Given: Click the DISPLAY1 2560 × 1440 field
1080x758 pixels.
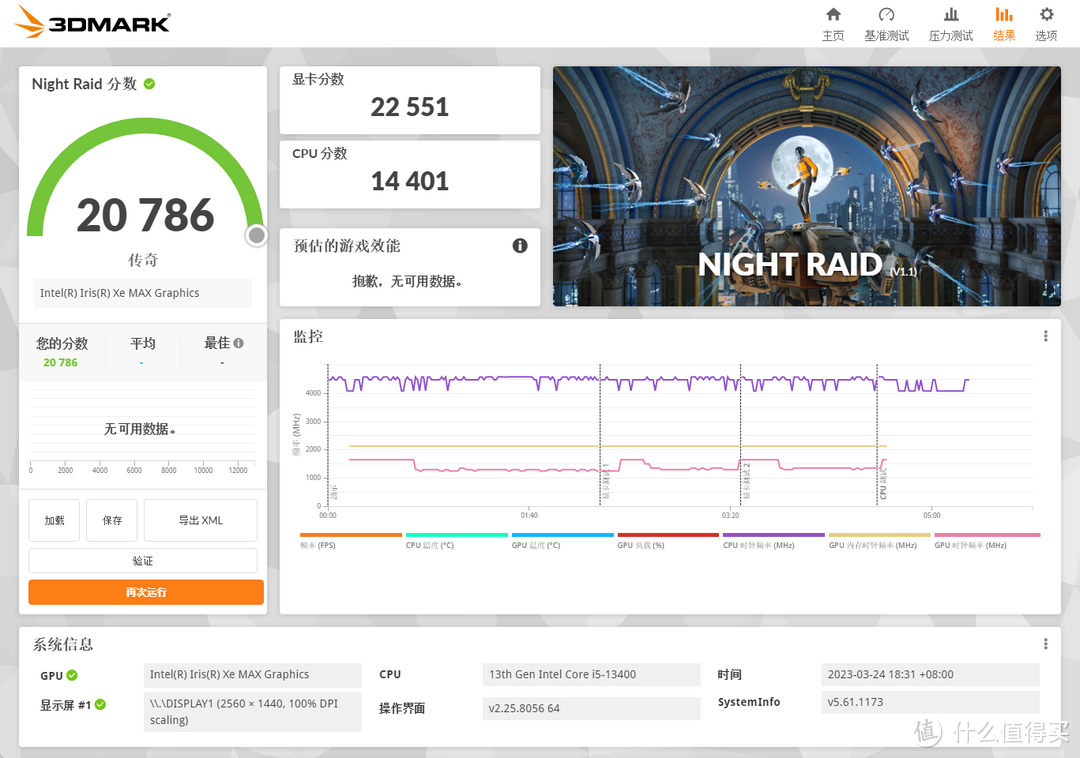Looking at the screenshot, I should (252, 712).
